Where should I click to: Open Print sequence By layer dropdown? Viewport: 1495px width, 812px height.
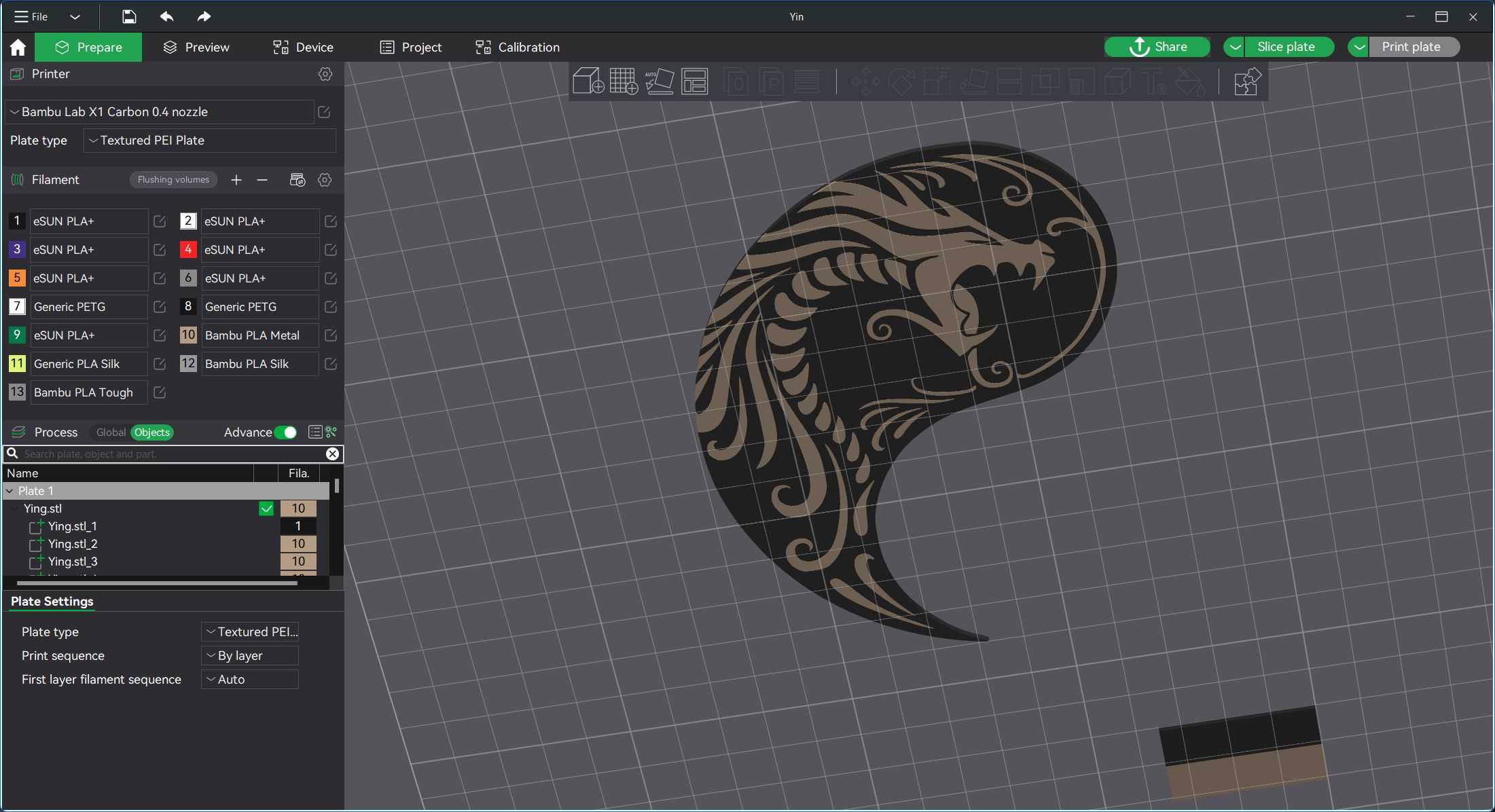pyautogui.click(x=250, y=656)
